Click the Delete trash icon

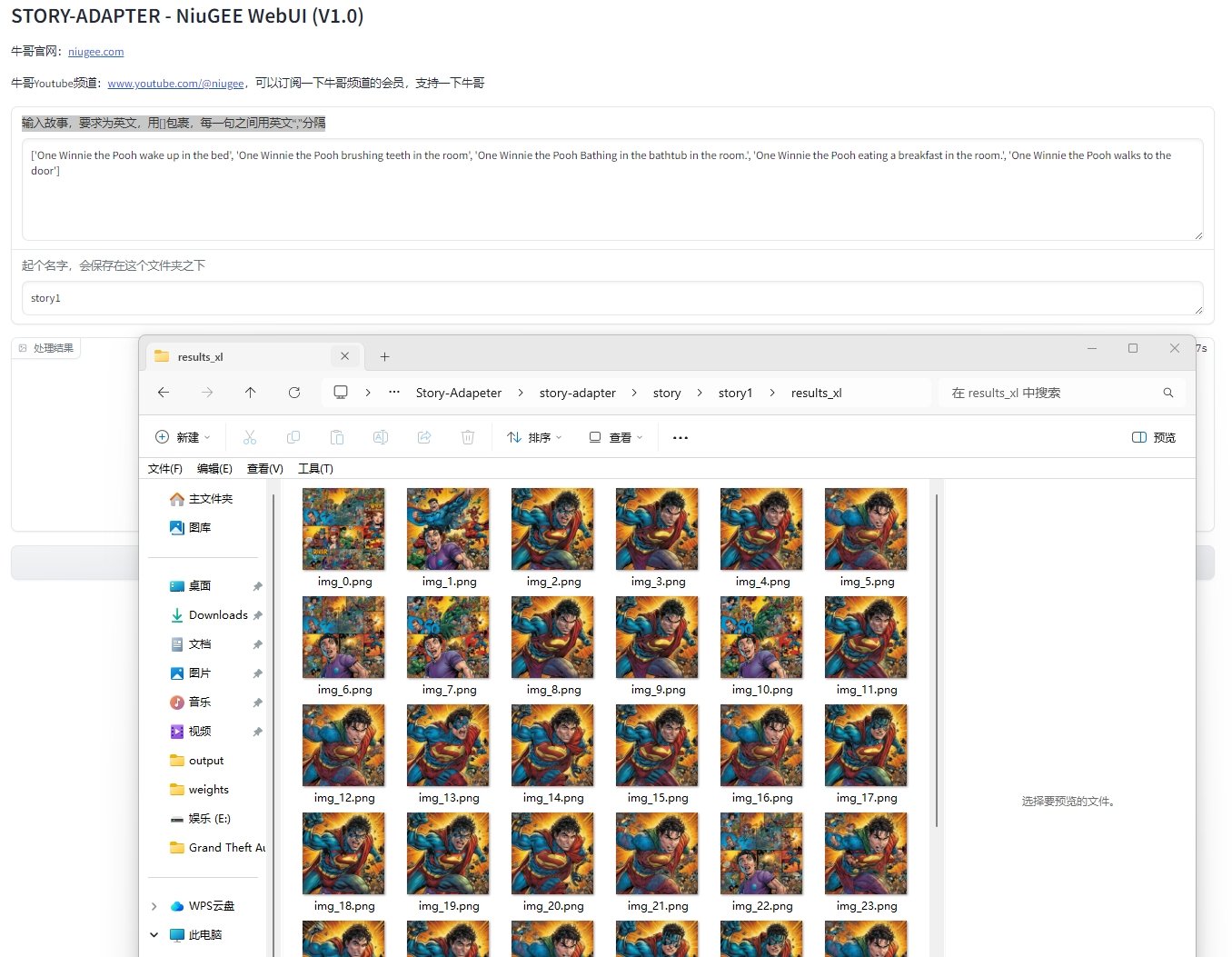468,437
